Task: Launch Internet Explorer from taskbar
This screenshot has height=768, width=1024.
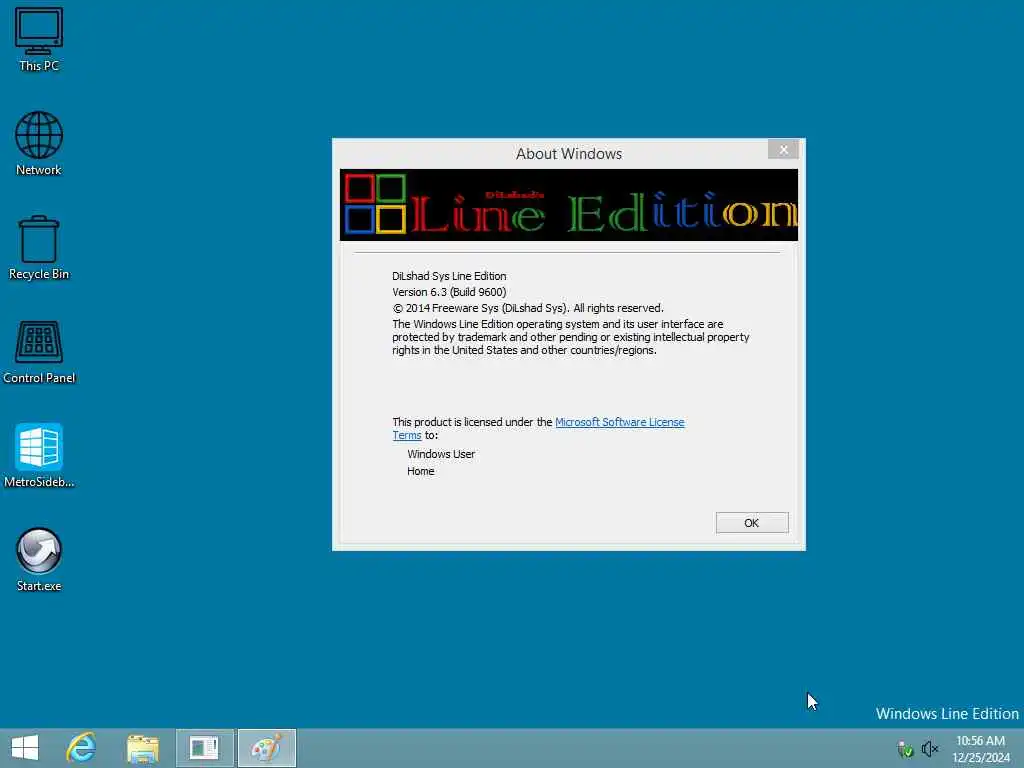Action: 82,748
